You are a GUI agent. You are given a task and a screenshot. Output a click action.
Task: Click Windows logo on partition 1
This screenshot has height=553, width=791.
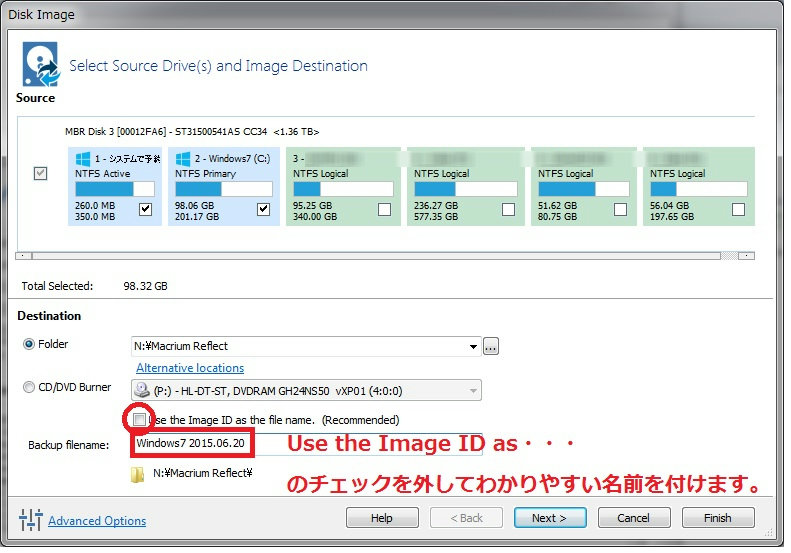83,159
